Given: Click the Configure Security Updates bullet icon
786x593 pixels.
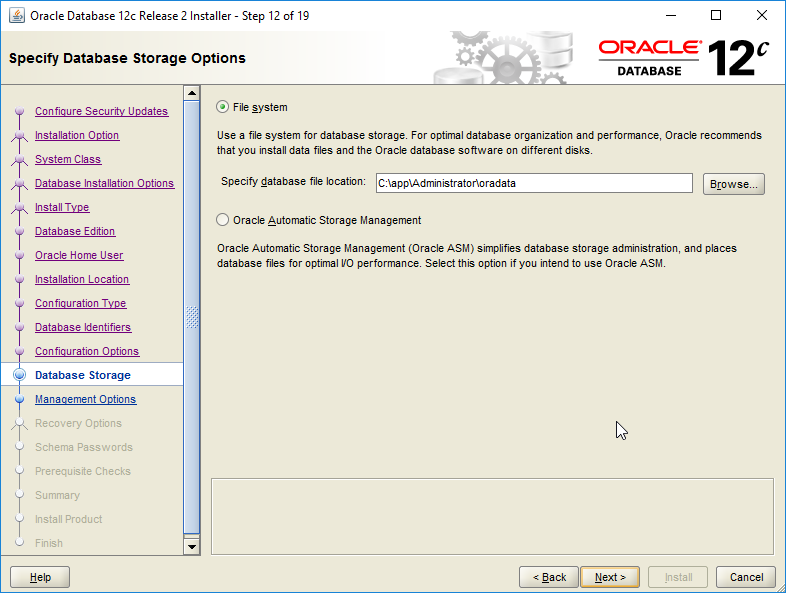Looking at the screenshot, I should click(x=20, y=111).
